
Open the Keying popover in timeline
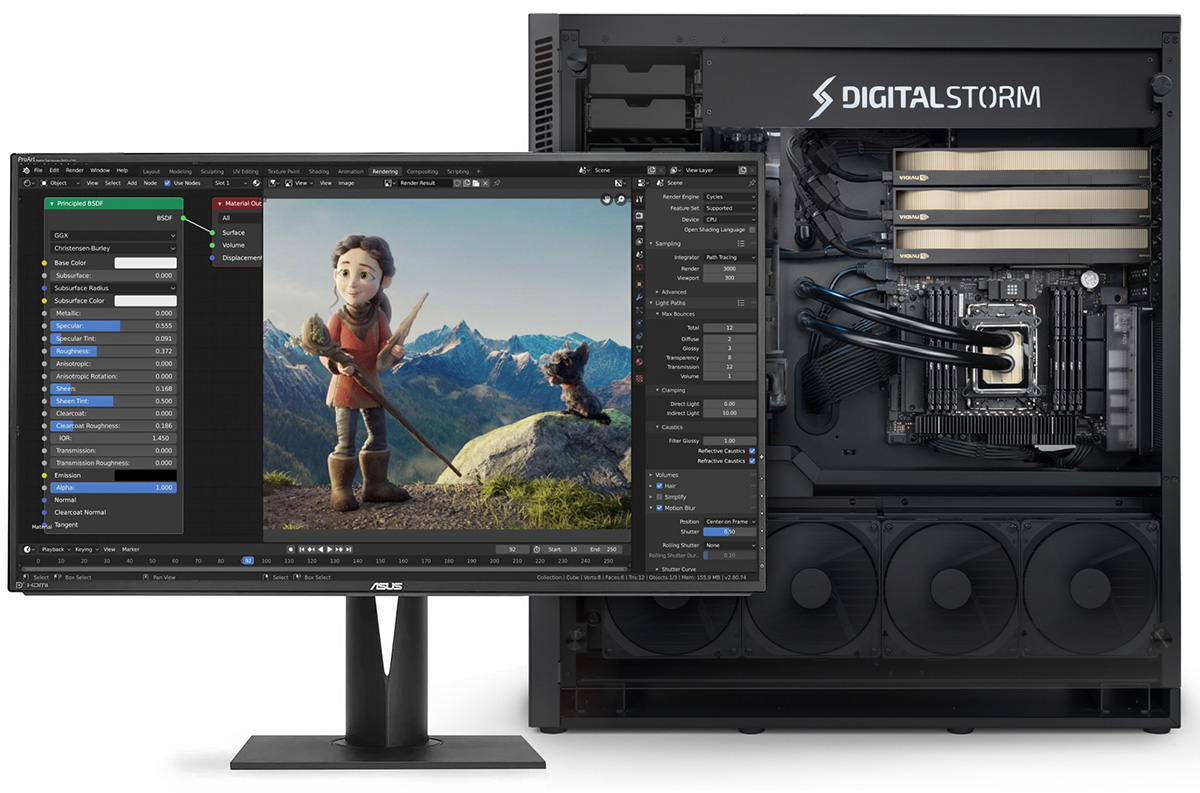point(87,549)
